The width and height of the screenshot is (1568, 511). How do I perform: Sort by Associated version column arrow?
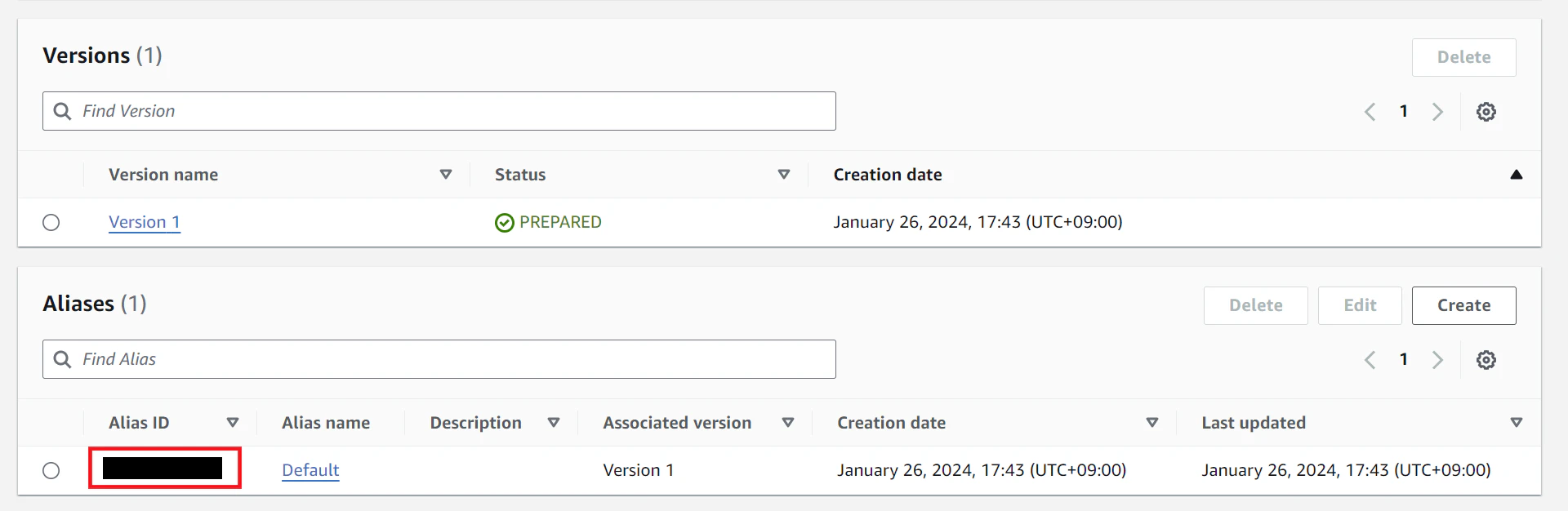coord(788,423)
